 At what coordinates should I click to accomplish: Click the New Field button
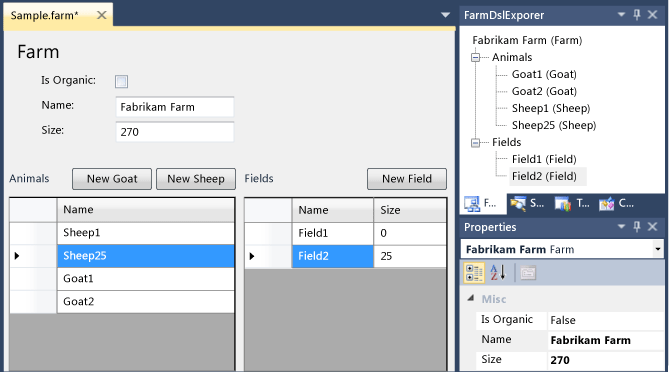tap(407, 179)
